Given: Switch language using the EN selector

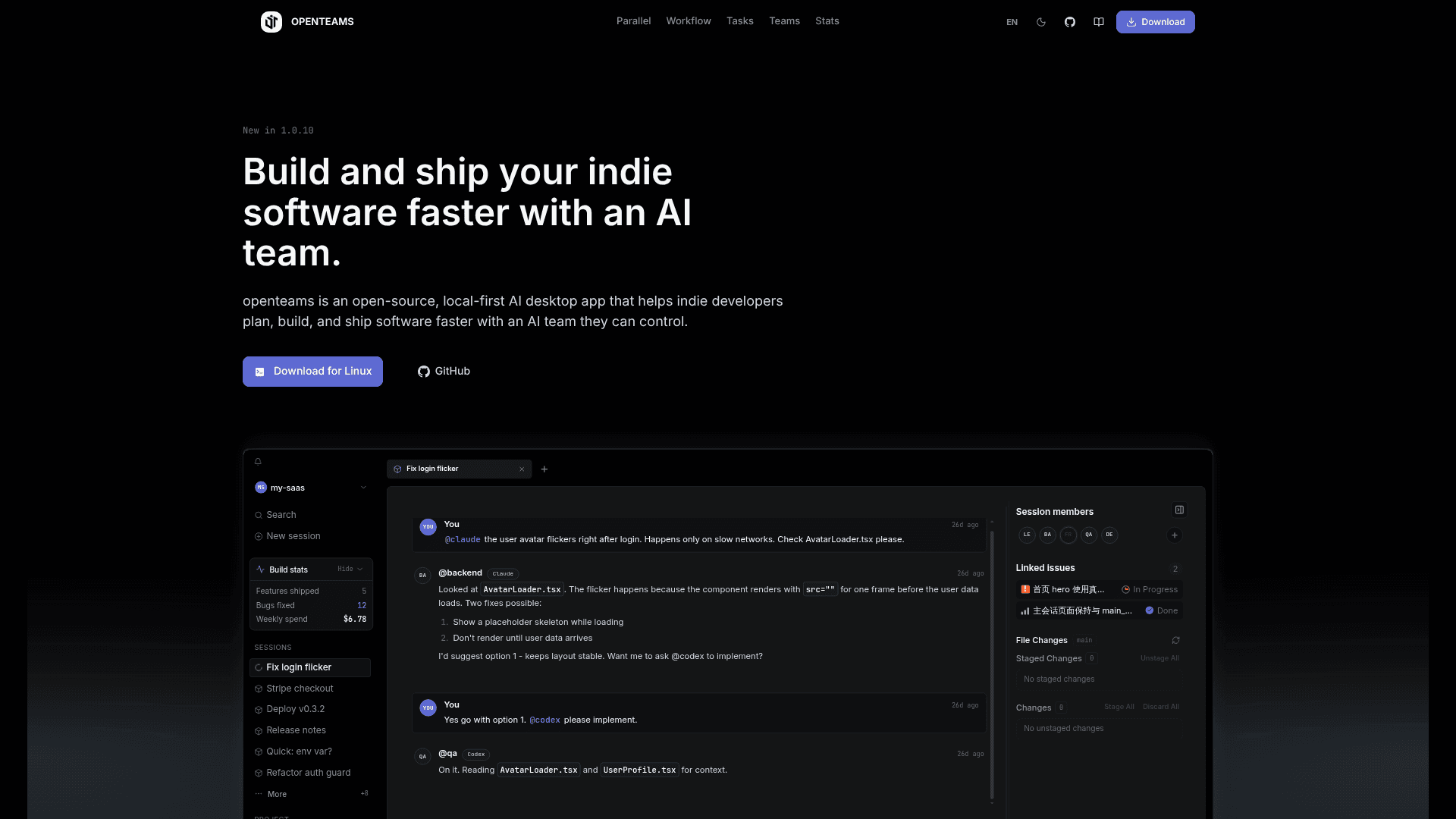Looking at the screenshot, I should coord(1012,22).
